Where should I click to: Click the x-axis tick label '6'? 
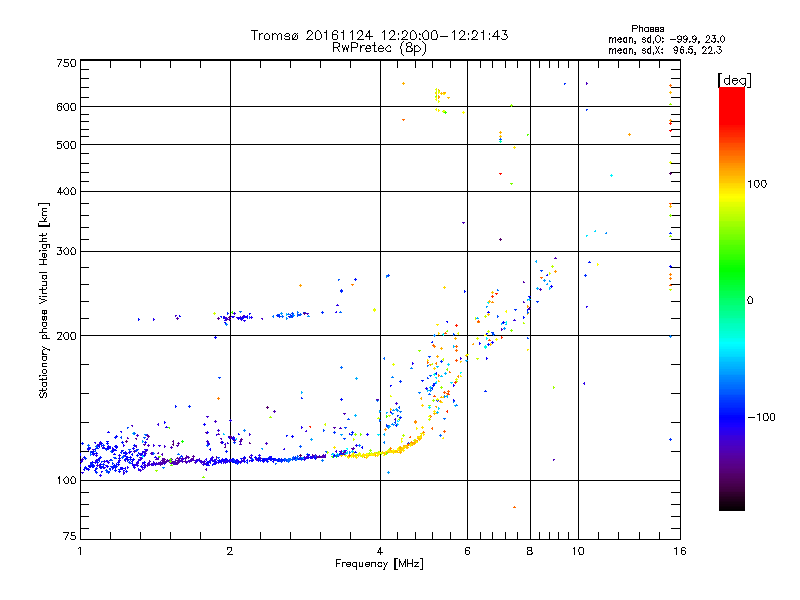pyautogui.click(x=467, y=551)
